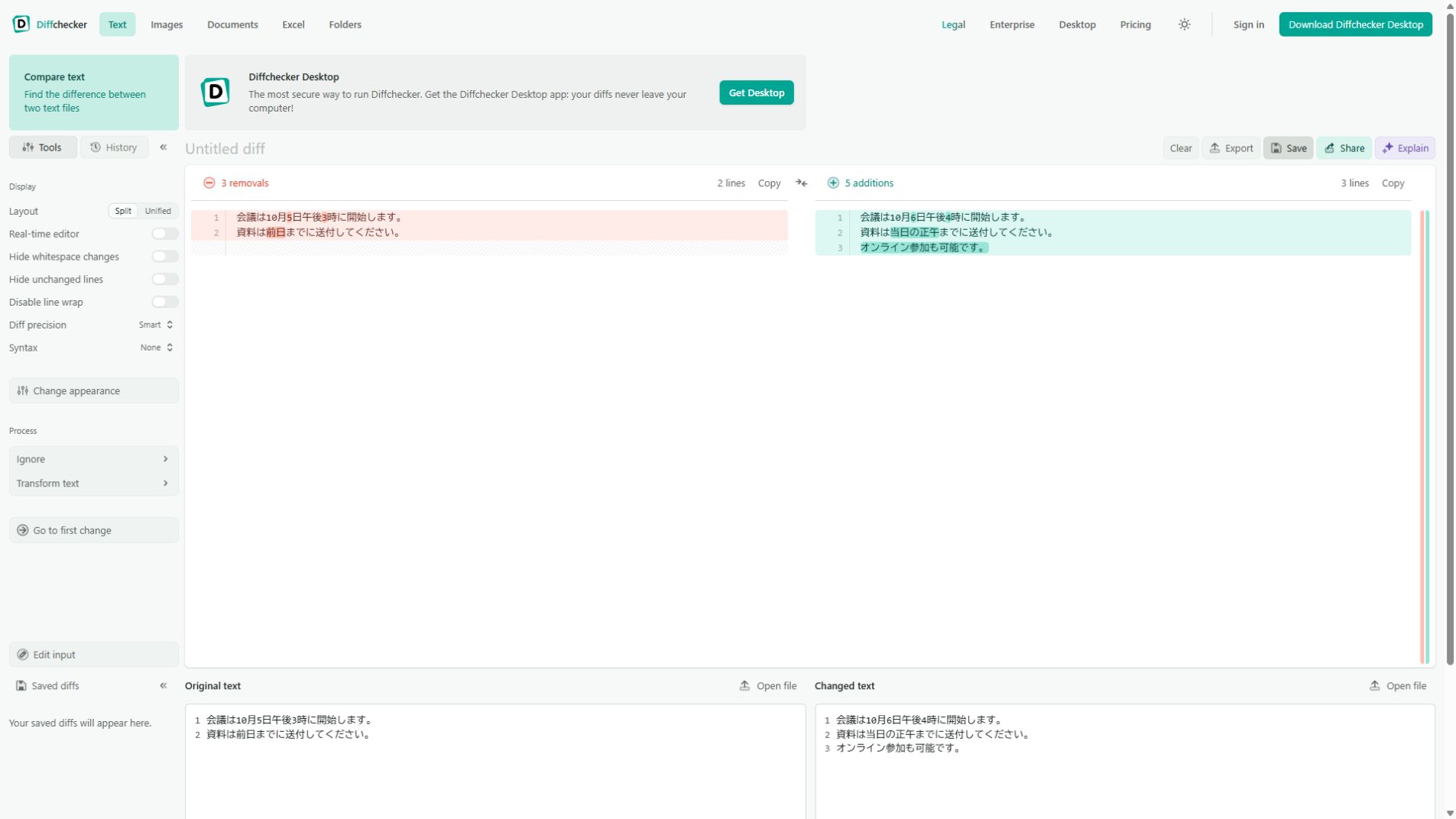The image size is (1456, 819).
Task: Click the removals minus circle icon
Action: (x=209, y=183)
